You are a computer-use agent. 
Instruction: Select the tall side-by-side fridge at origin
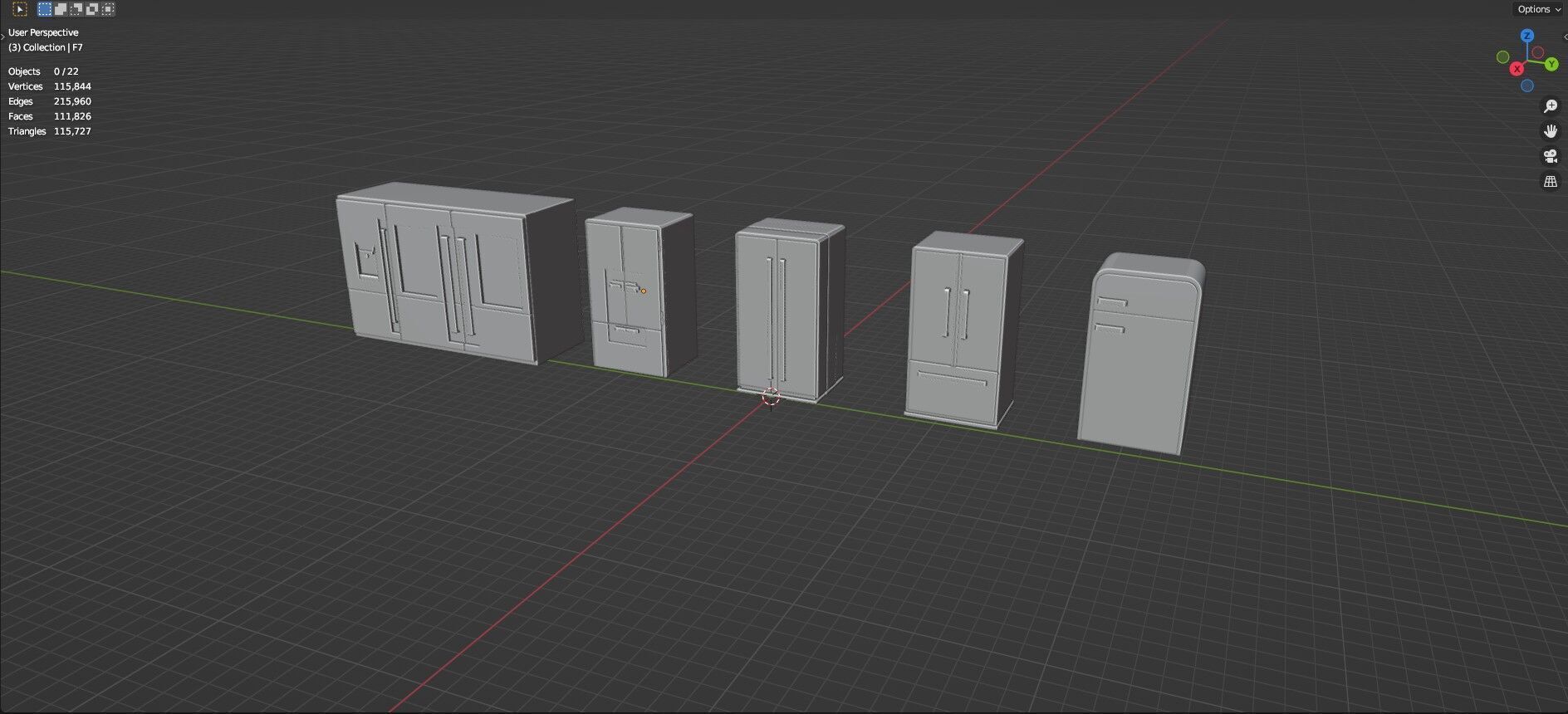[789, 310]
